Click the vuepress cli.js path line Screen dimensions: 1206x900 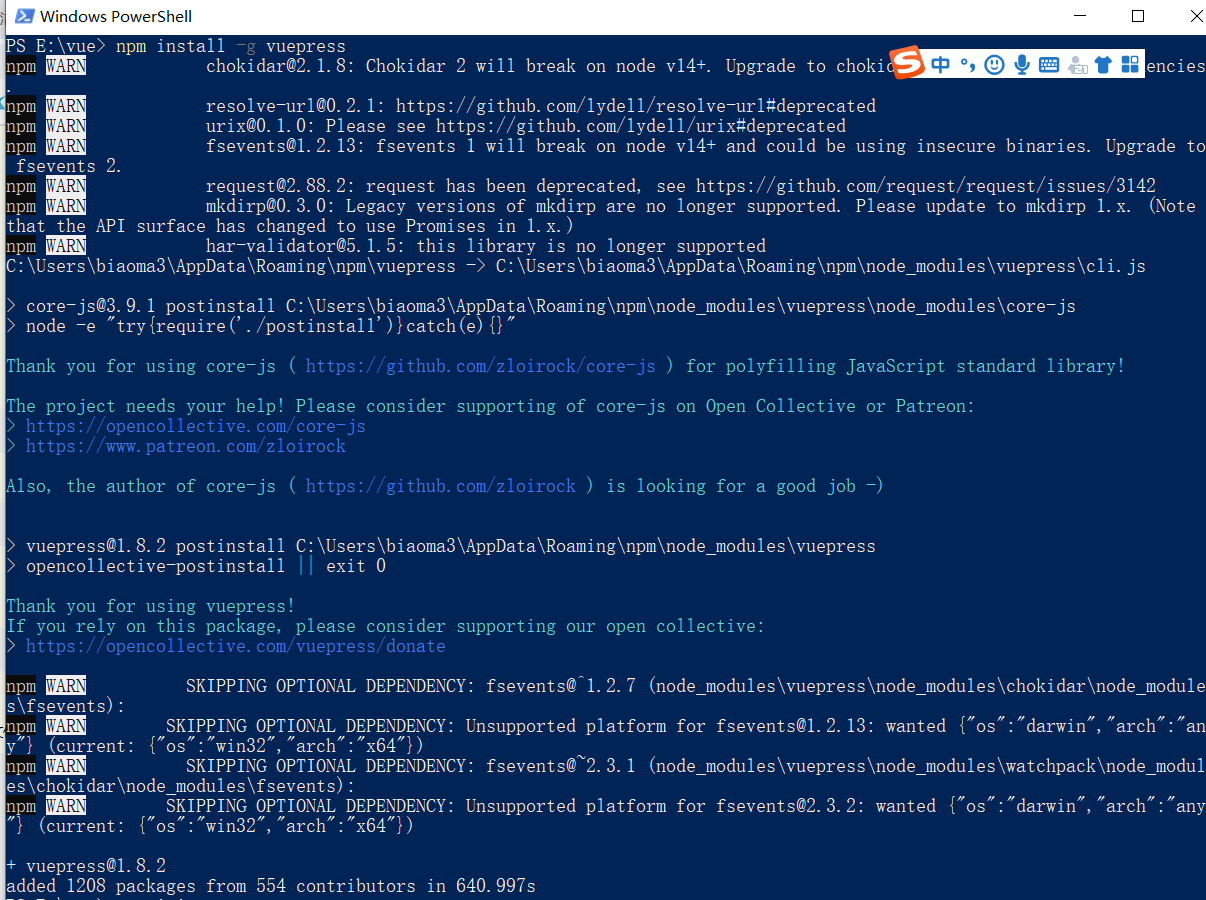click(x=576, y=266)
